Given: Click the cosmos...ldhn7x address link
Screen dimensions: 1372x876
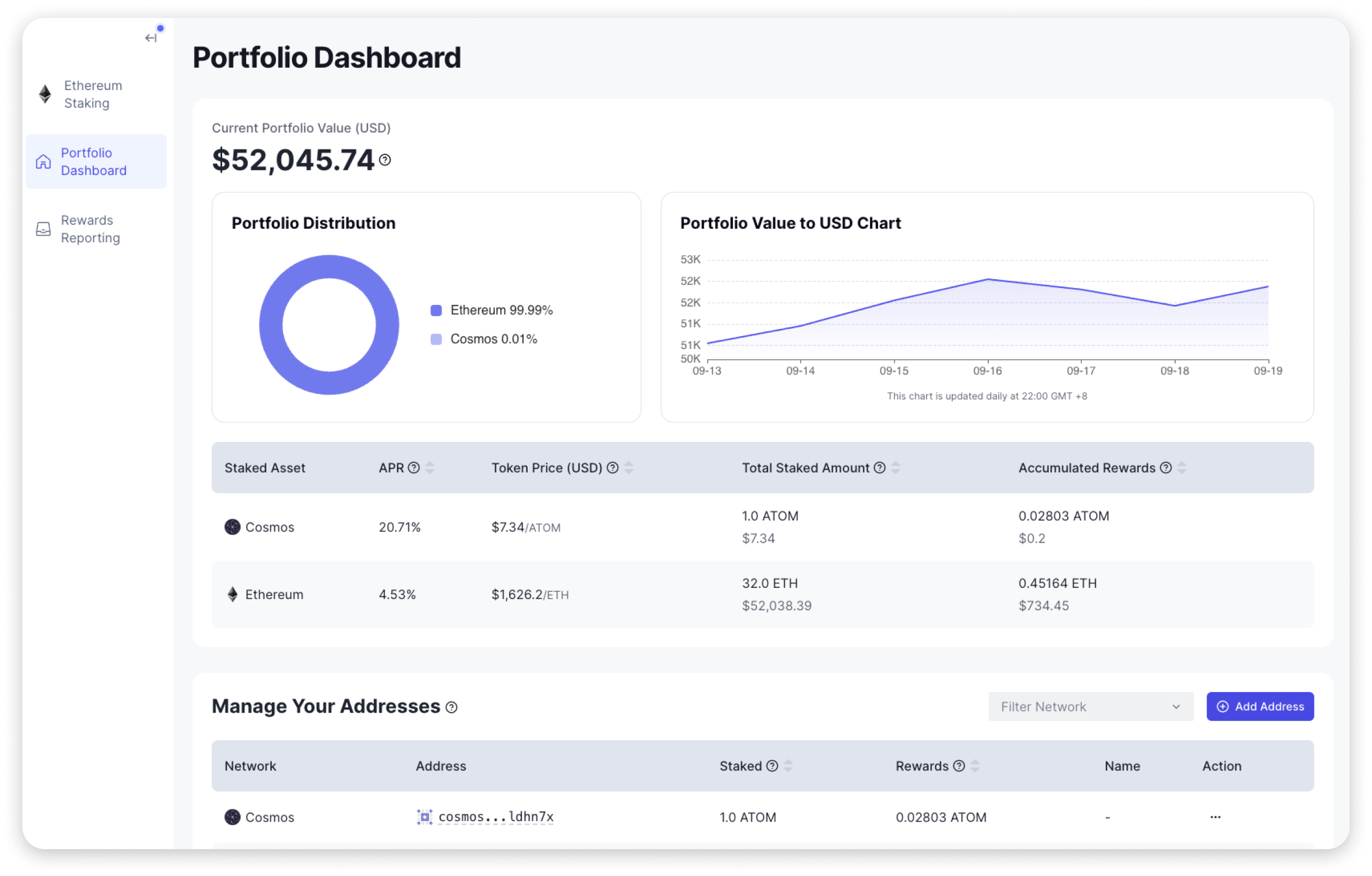Looking at the screenshot, I should [496, 817].
